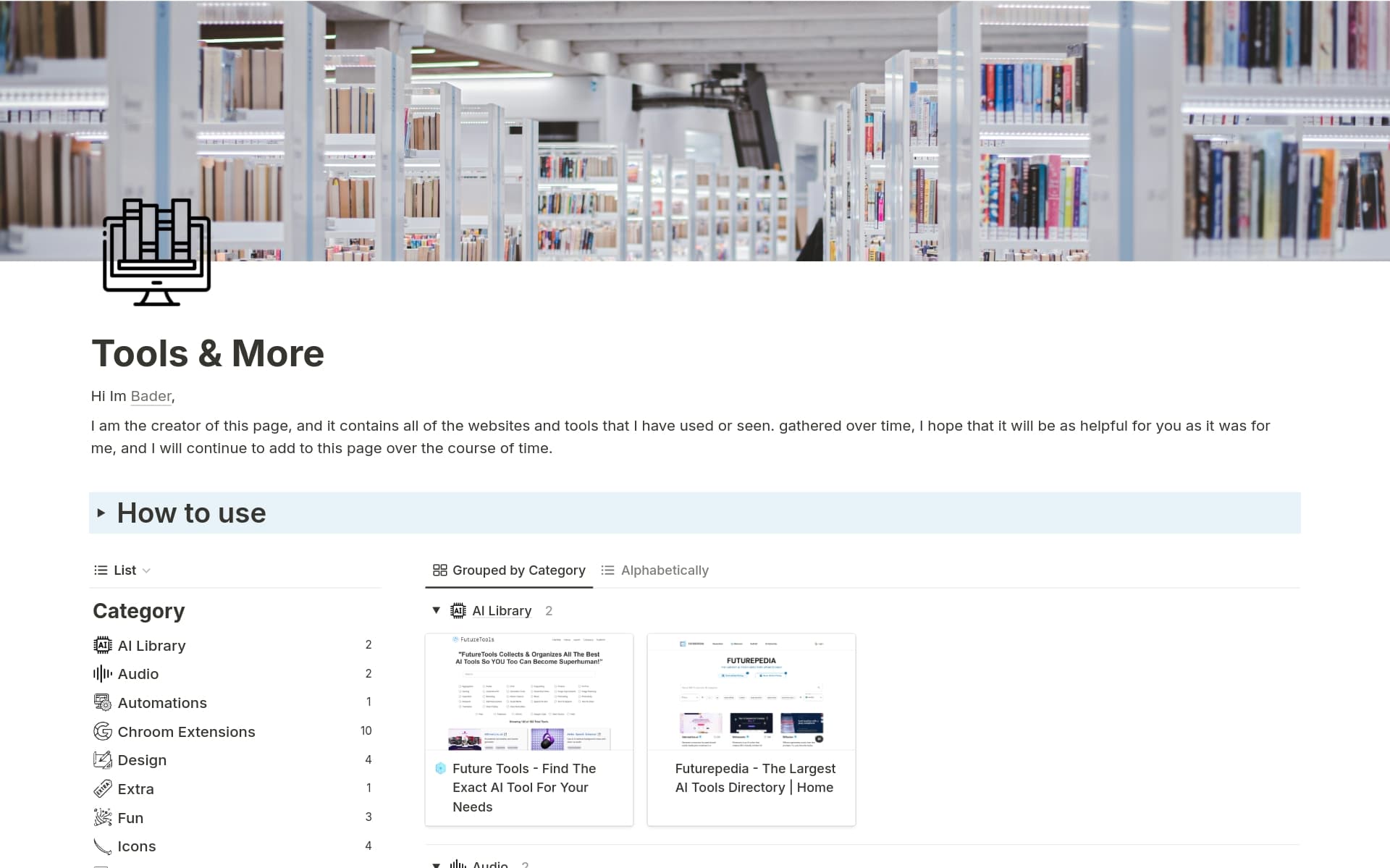
Task: Click the Design pencil icon
Action: click(102, 760)
